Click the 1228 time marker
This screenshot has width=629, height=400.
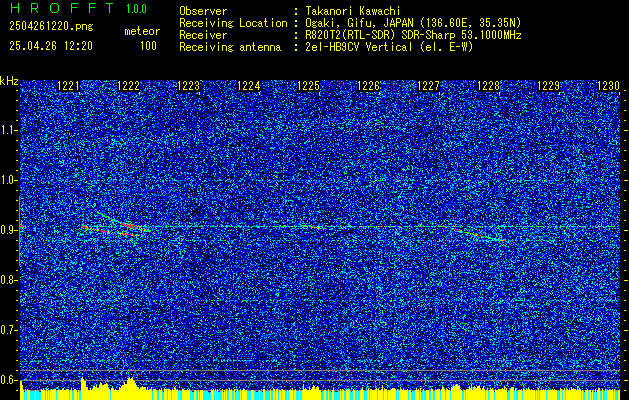point(489,86)
